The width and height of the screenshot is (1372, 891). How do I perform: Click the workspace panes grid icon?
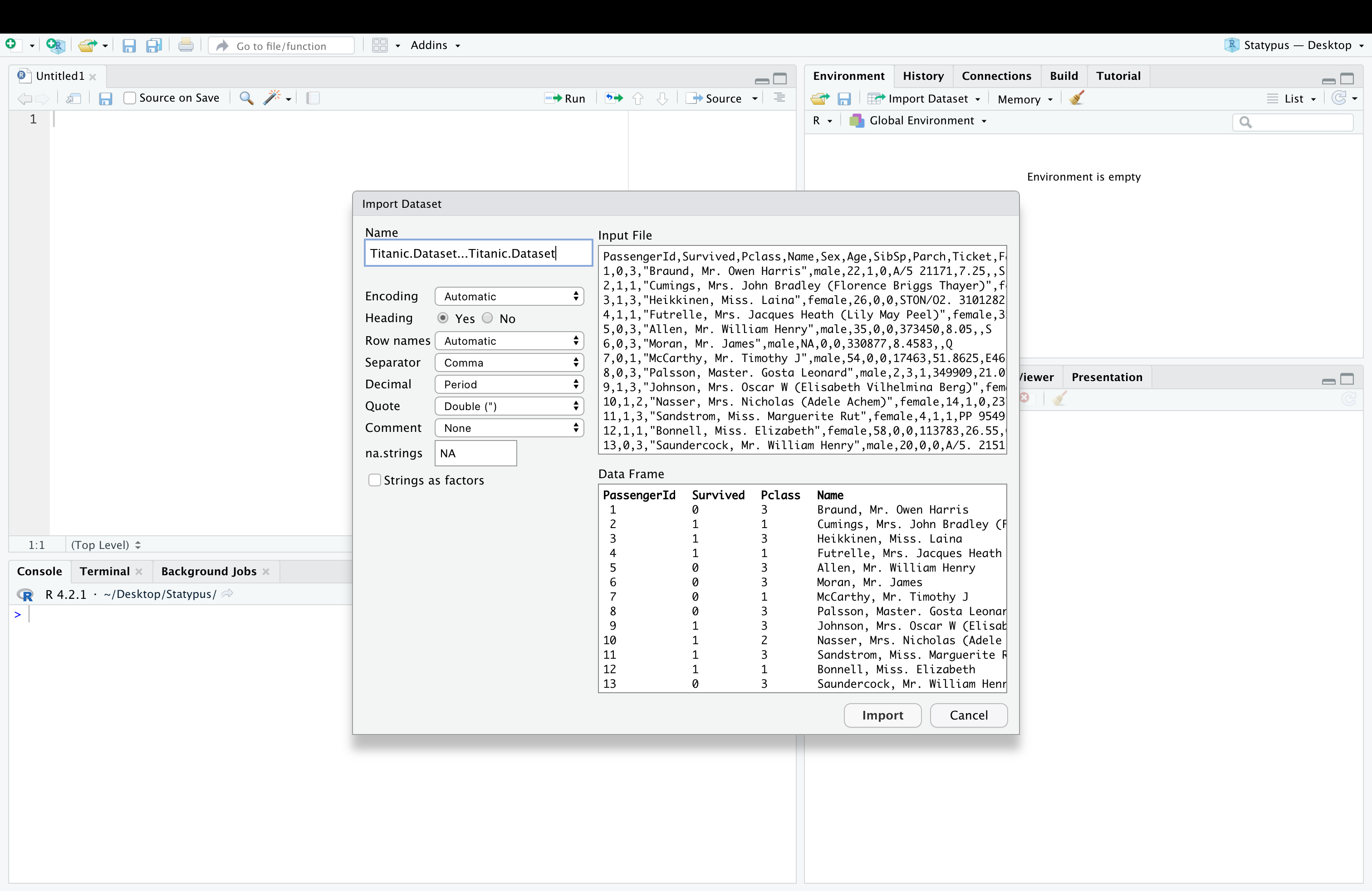380,45
